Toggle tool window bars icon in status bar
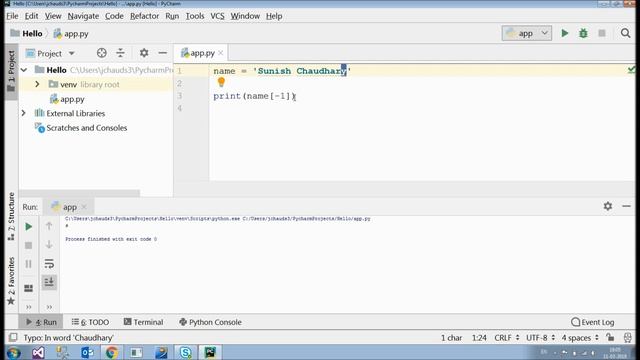The width and height of the screenshot is (640, 360). click(x=13, y=338)
